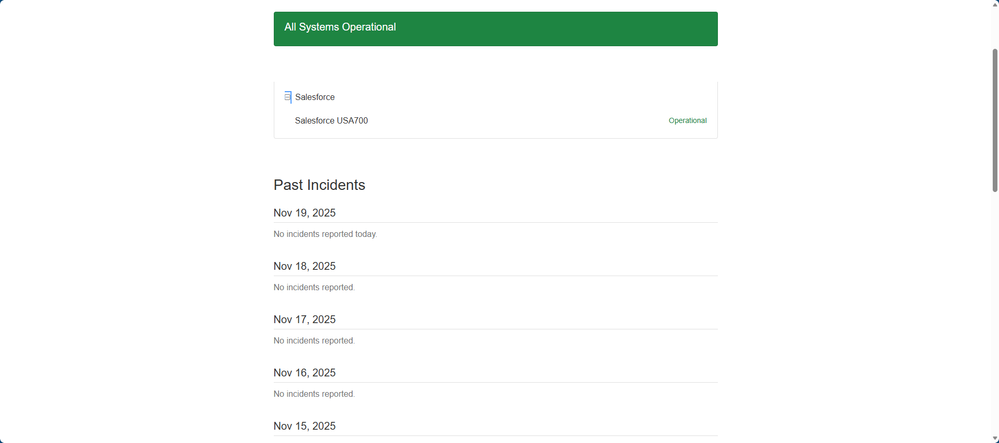This screenshot has height=443, width=999.
Task: Select the Salesforce USA700 component row
Action: point(496,120)
